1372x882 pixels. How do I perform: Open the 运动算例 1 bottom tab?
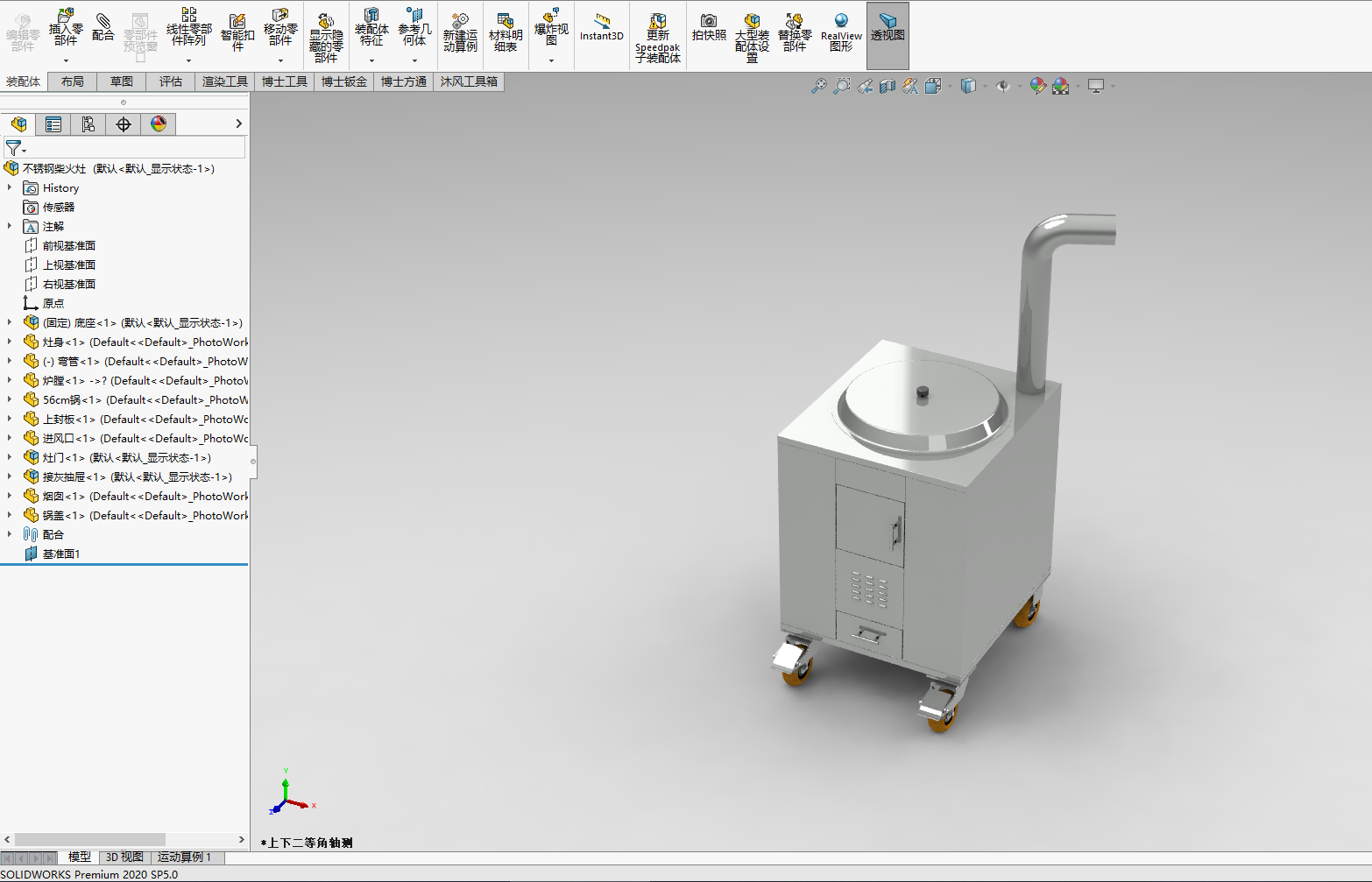[x=184, y=857]
